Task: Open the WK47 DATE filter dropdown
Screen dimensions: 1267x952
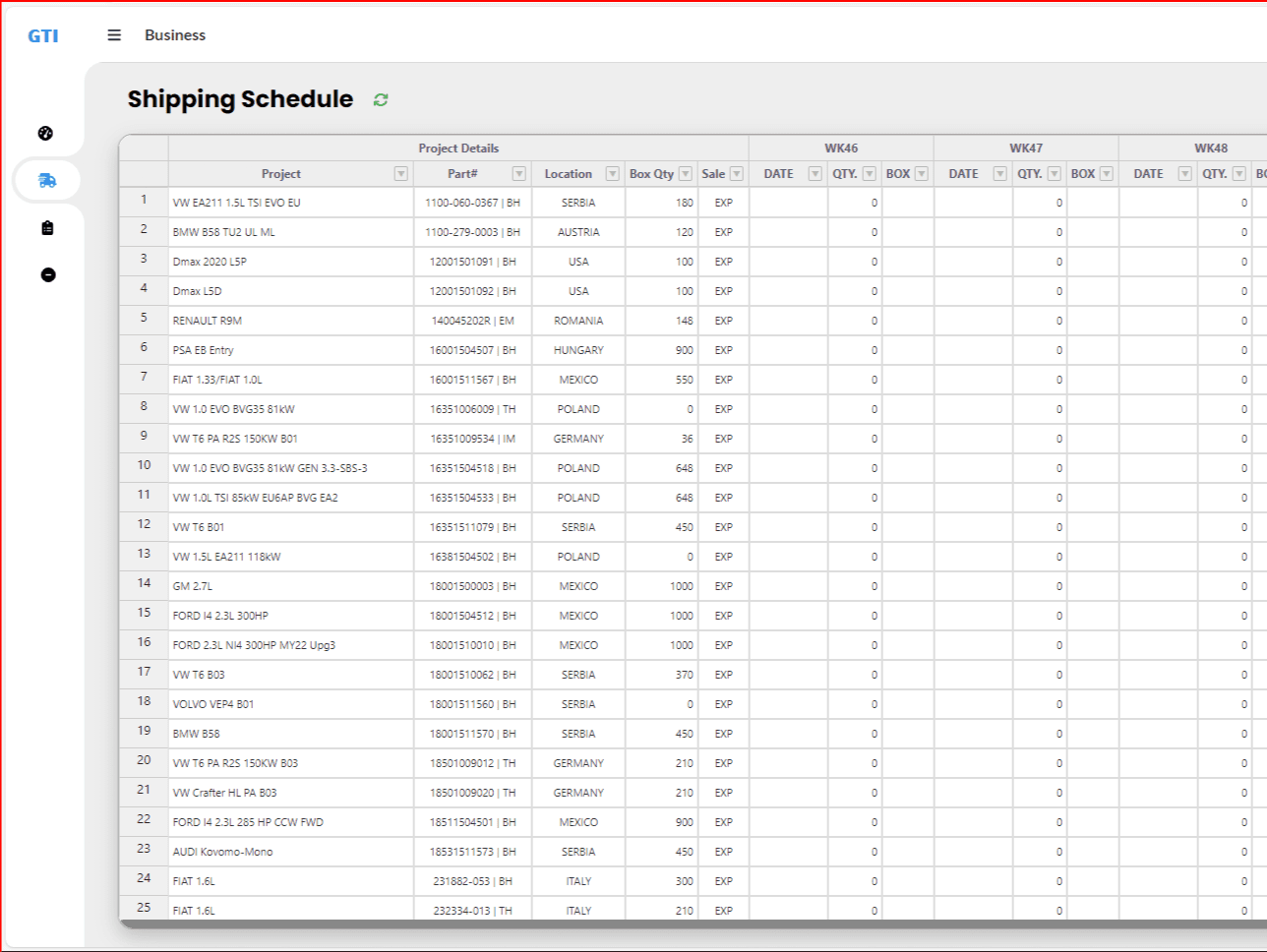Action: [x=1000, y=174]
